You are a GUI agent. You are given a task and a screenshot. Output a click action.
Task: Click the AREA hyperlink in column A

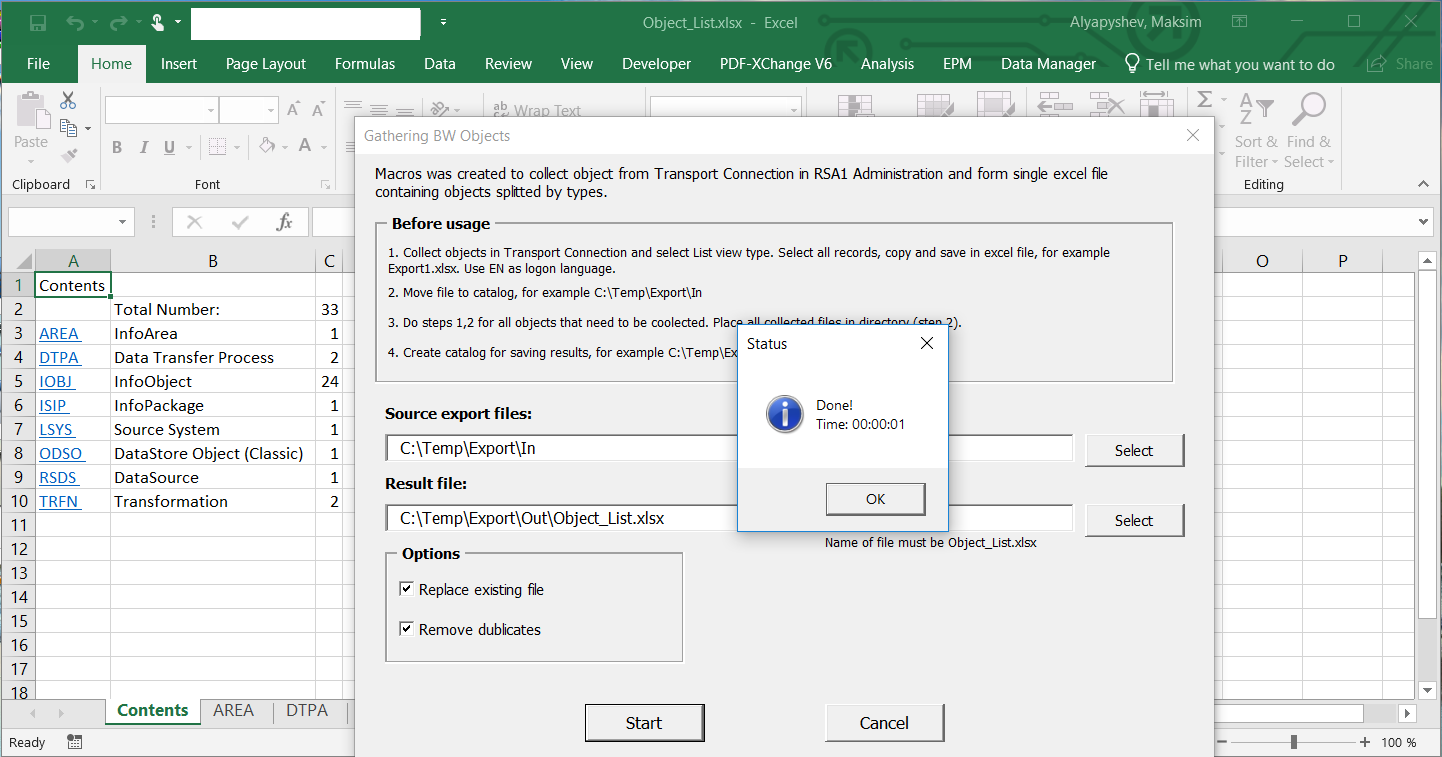59,333
